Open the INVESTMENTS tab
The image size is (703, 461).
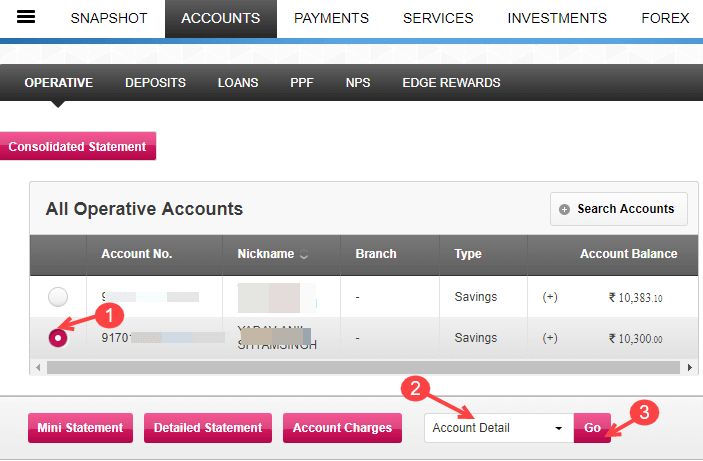click(557, 18)
